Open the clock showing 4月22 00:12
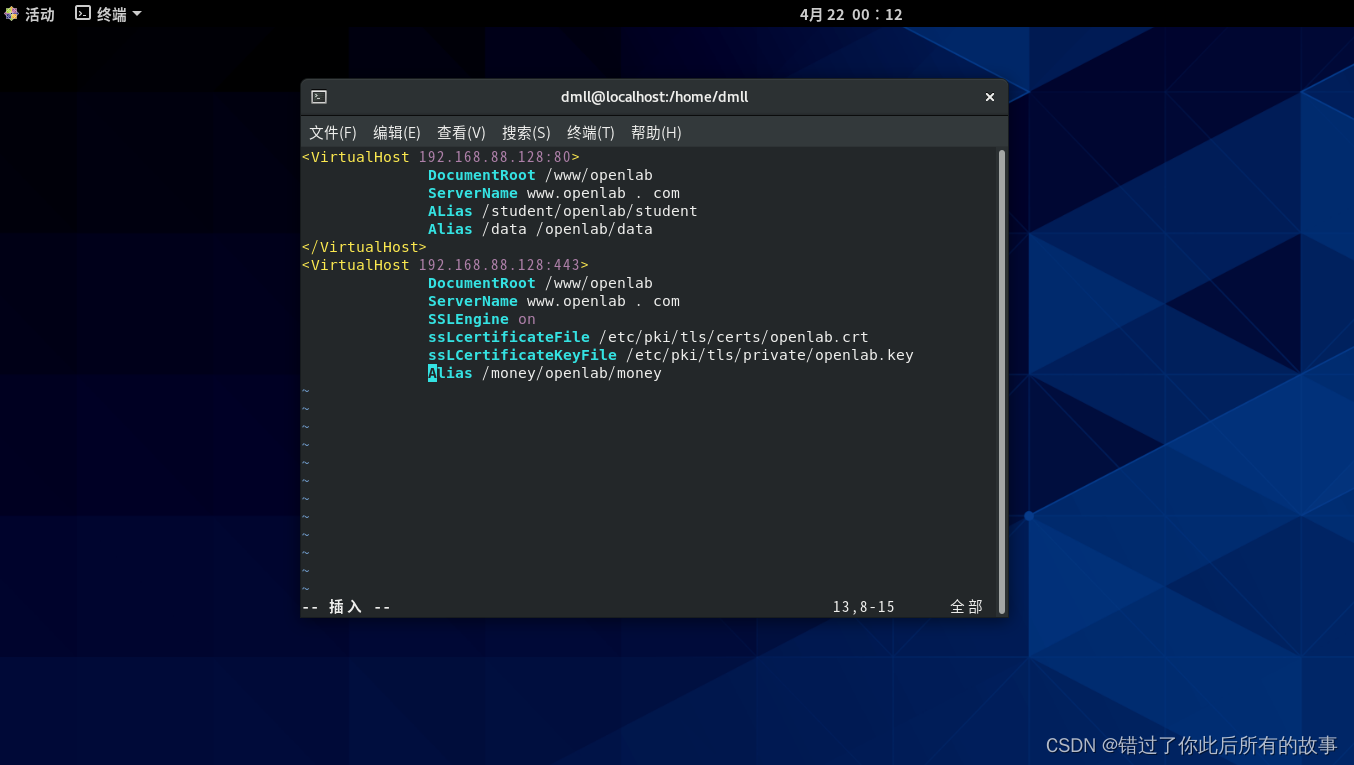Image resolution: width=1354 pixels, height=765 pixels. click(849, 14)
